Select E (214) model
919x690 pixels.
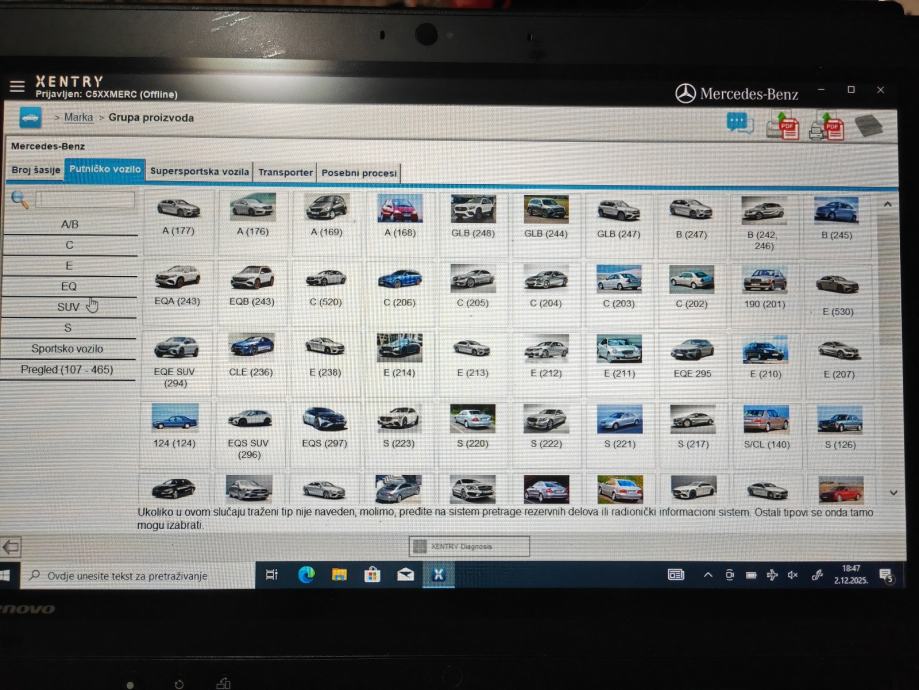tap(399, 358)
